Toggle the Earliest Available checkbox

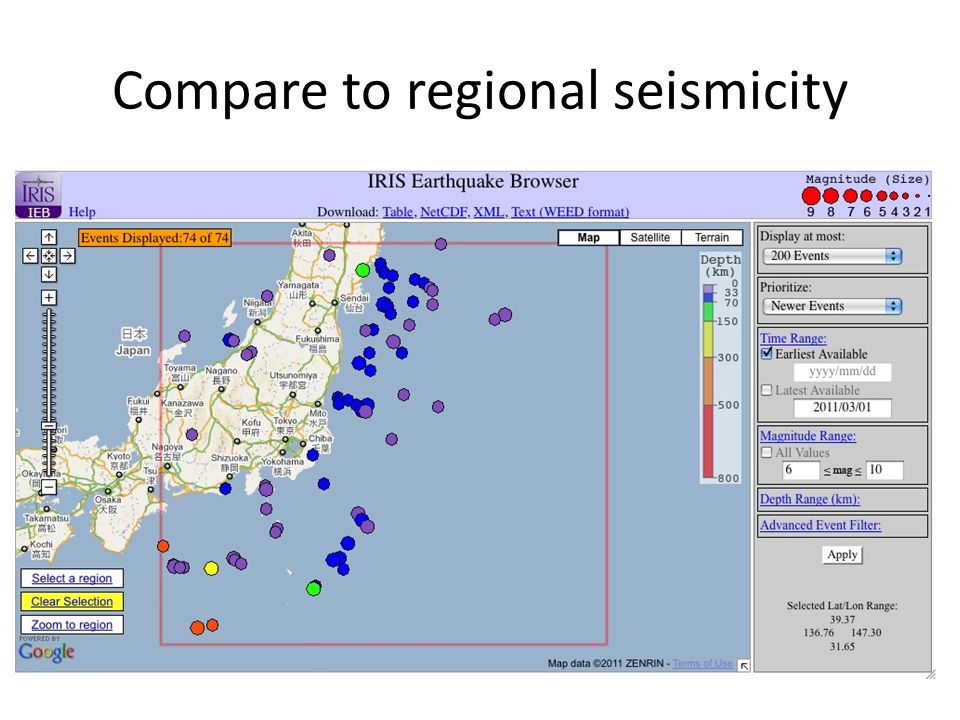pos(767,353)
